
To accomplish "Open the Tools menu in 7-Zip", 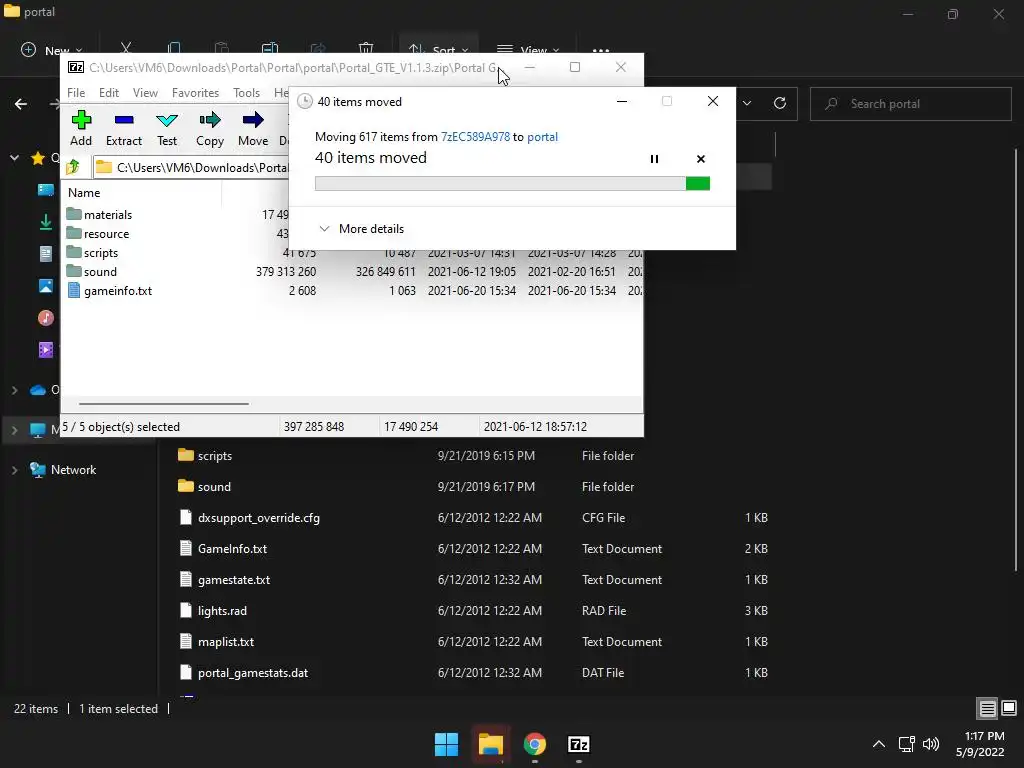I will click(246, 93).
